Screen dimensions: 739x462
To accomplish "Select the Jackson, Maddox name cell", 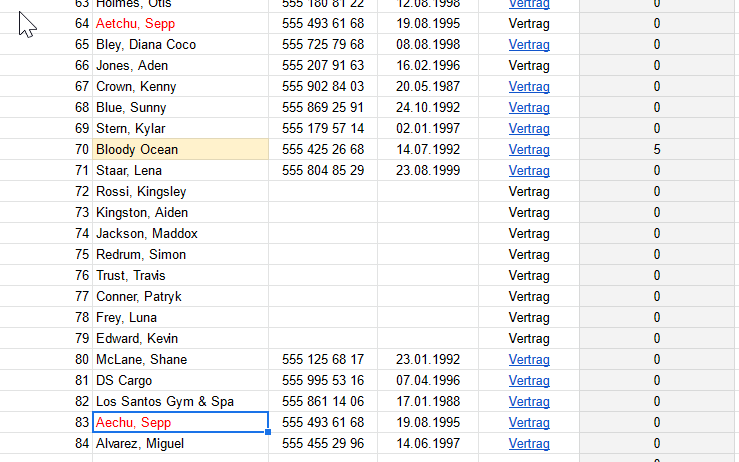I will tap(181, 233).
